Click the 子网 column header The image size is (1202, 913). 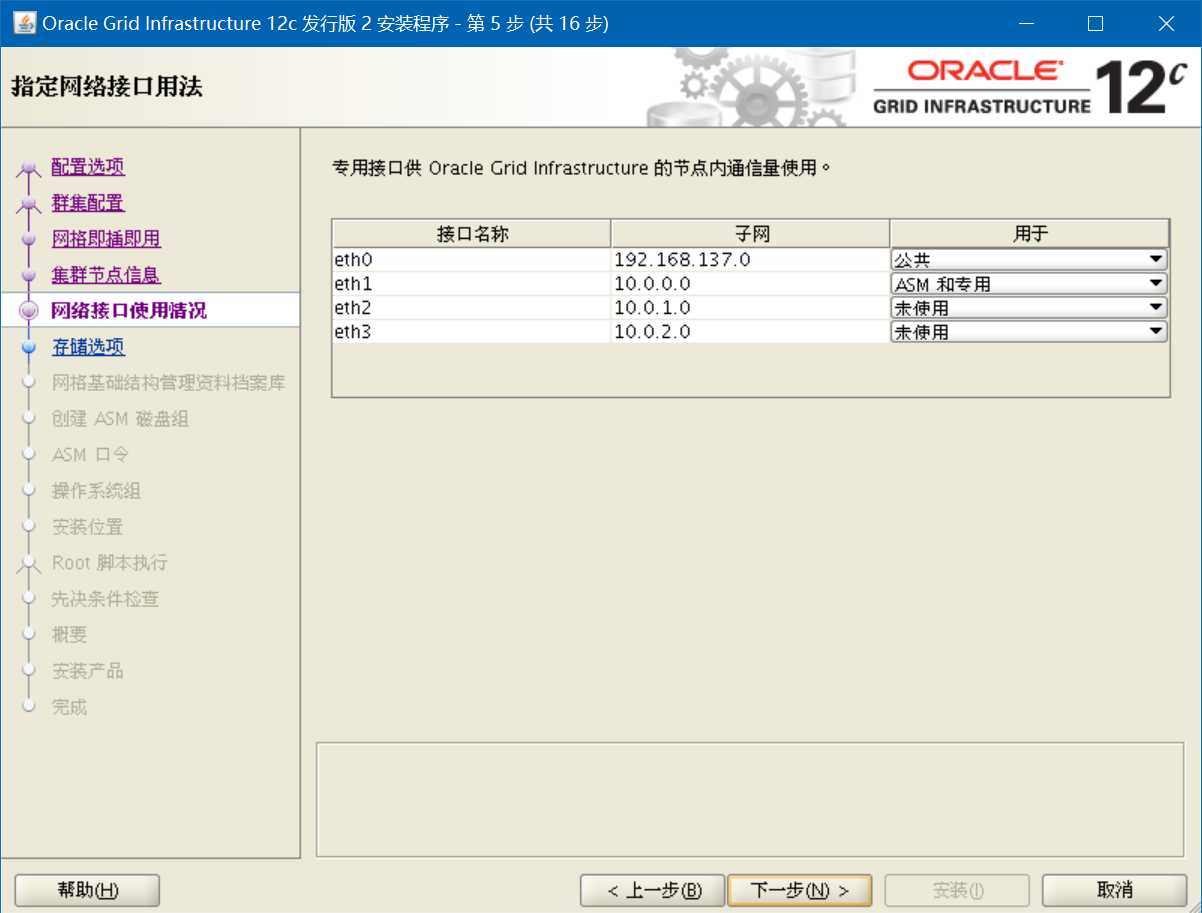click(x=750, y=234)
